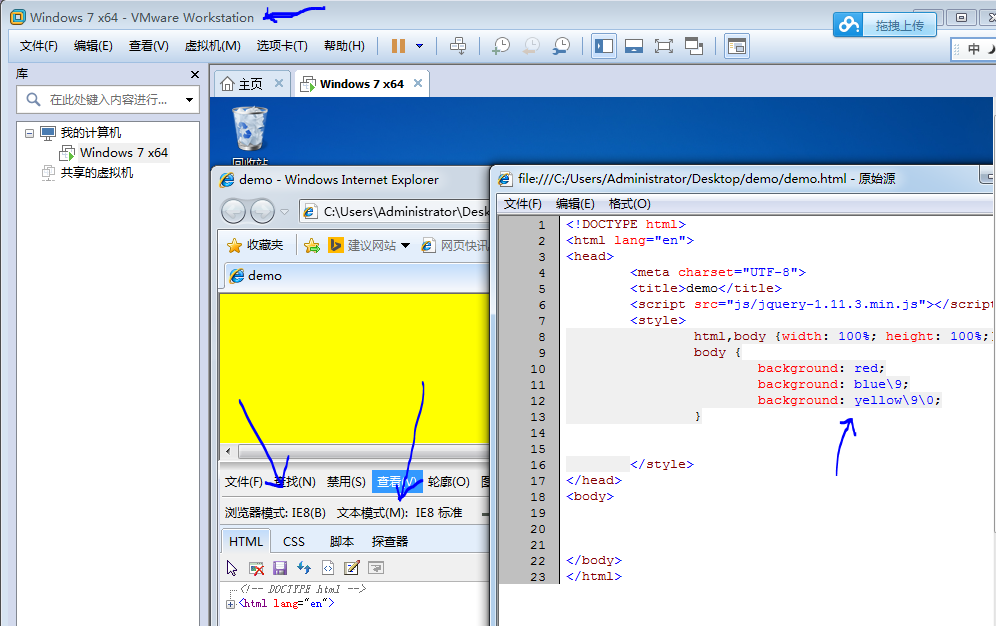Switch to the HTML developer tab
This screenshot has height=626, width=996.
pos(246,542)
